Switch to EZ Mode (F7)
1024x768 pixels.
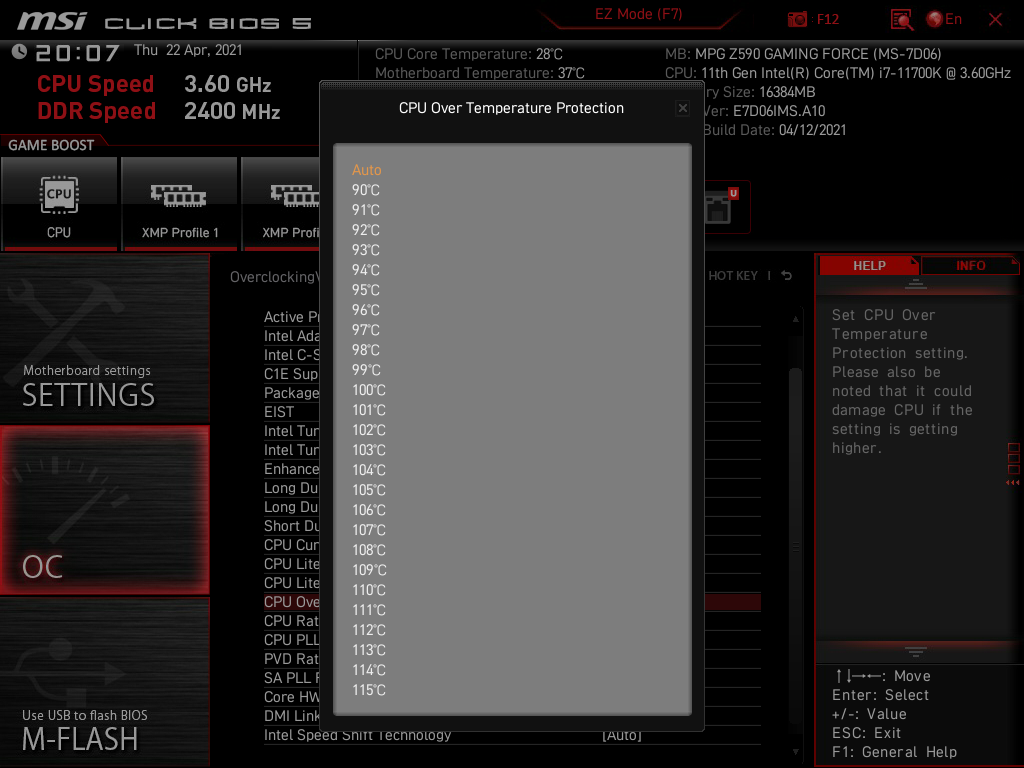(638, 14)
